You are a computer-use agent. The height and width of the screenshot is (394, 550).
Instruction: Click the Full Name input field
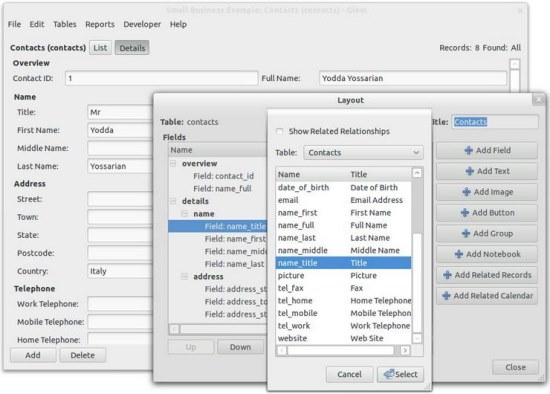coord(413,78)
